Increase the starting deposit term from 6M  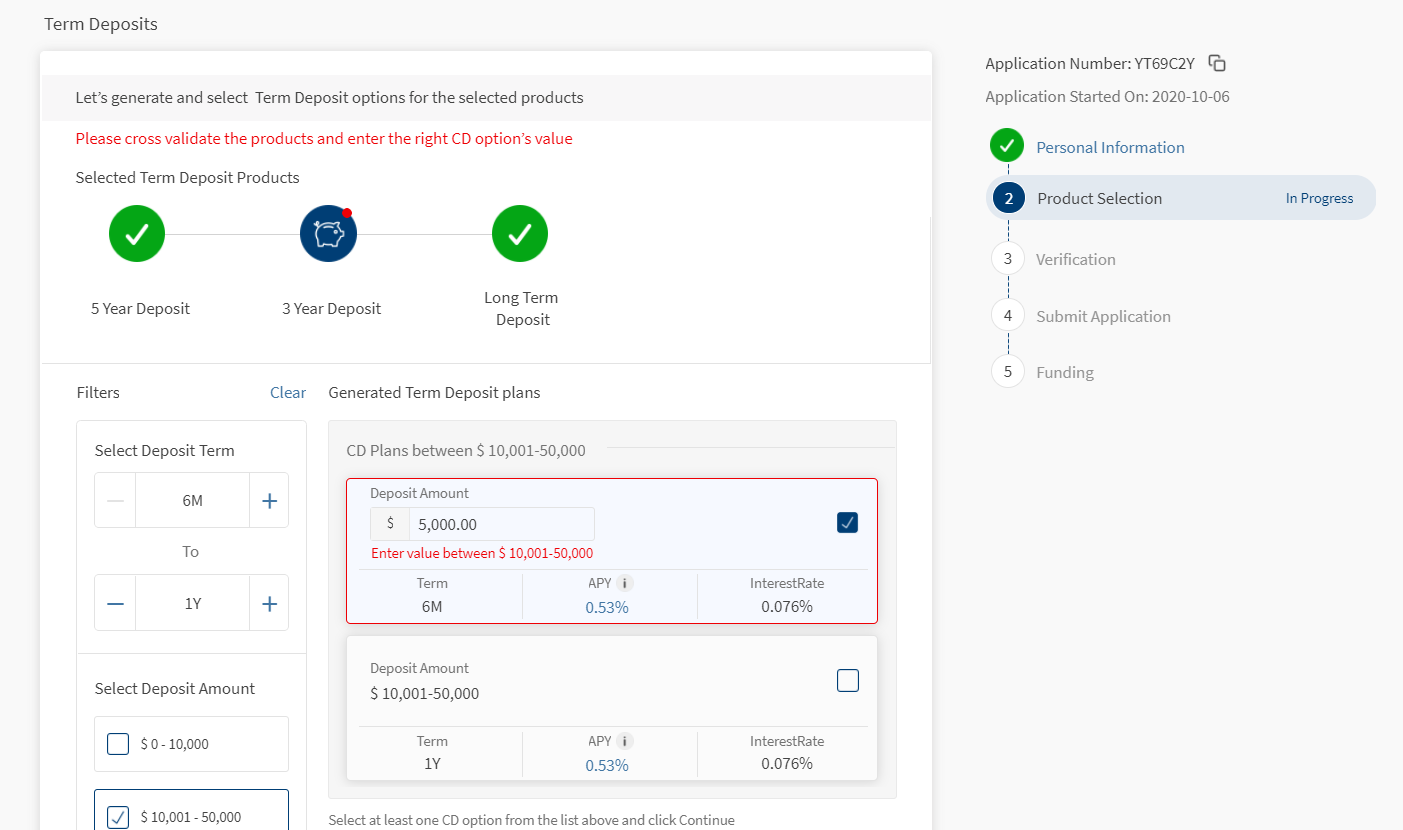coord(269,501)
